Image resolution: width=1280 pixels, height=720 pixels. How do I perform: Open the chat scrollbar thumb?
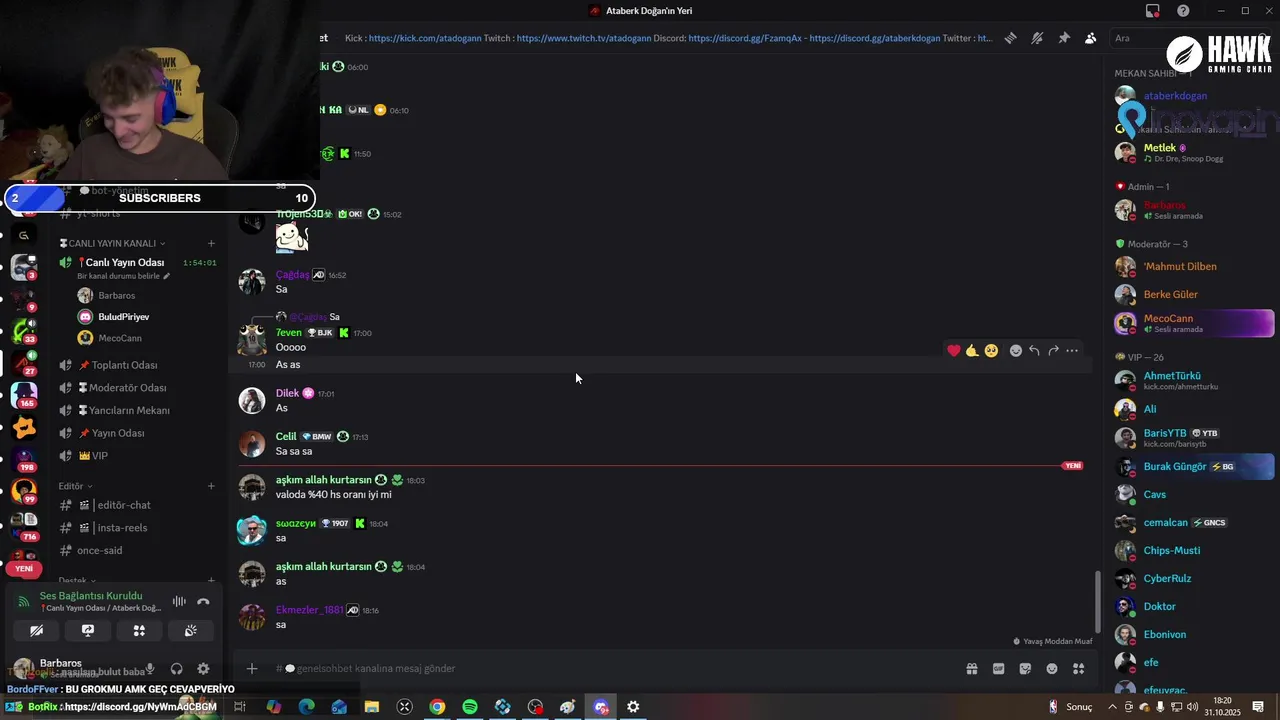[1097, 601]
